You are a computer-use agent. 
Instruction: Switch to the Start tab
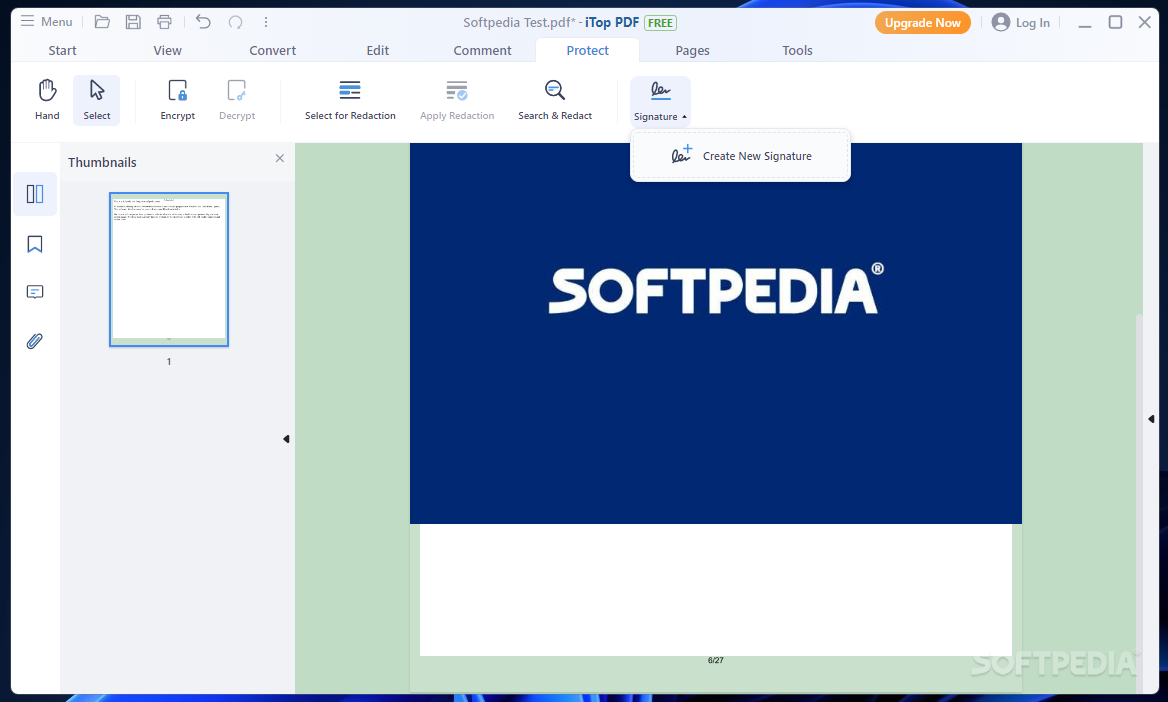pos(63,50)
